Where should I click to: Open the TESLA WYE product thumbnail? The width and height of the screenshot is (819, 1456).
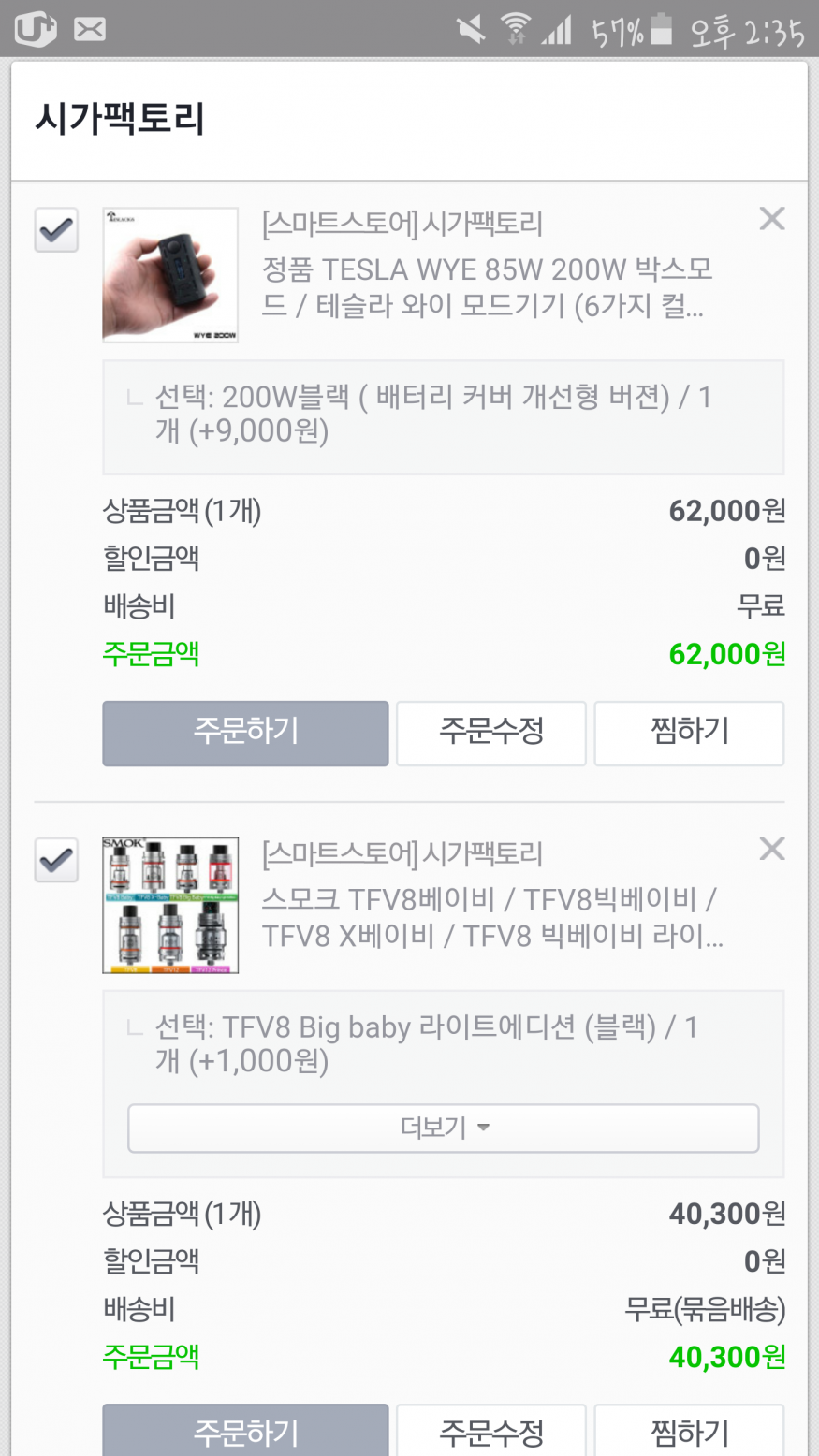coord(170,275)
